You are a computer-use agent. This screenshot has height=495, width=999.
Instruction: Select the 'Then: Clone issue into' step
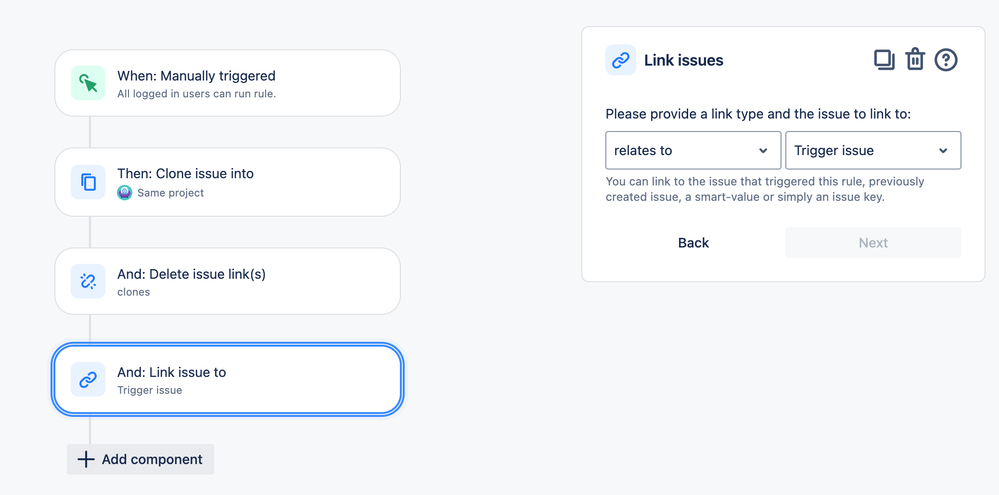(227, 182)
